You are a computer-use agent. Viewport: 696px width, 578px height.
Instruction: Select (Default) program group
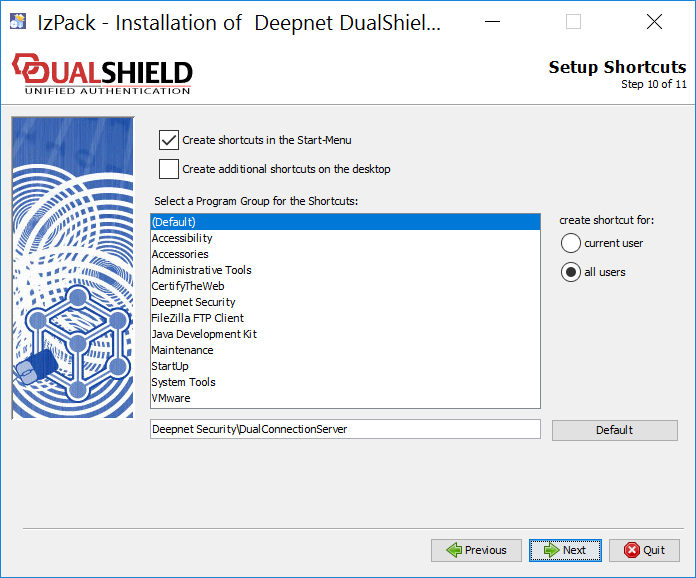tap(345, 222)
